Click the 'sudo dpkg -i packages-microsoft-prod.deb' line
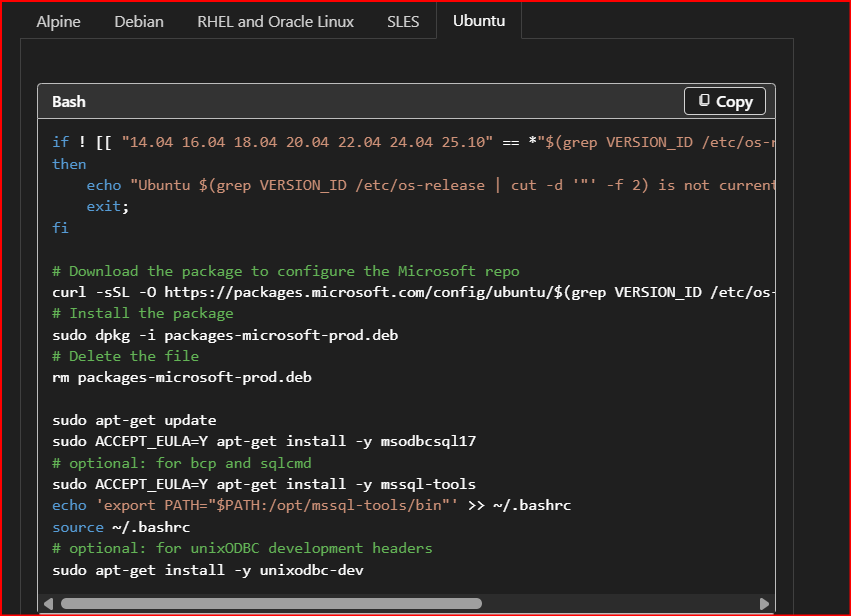 pyautogui.click(x=225, y=335)
